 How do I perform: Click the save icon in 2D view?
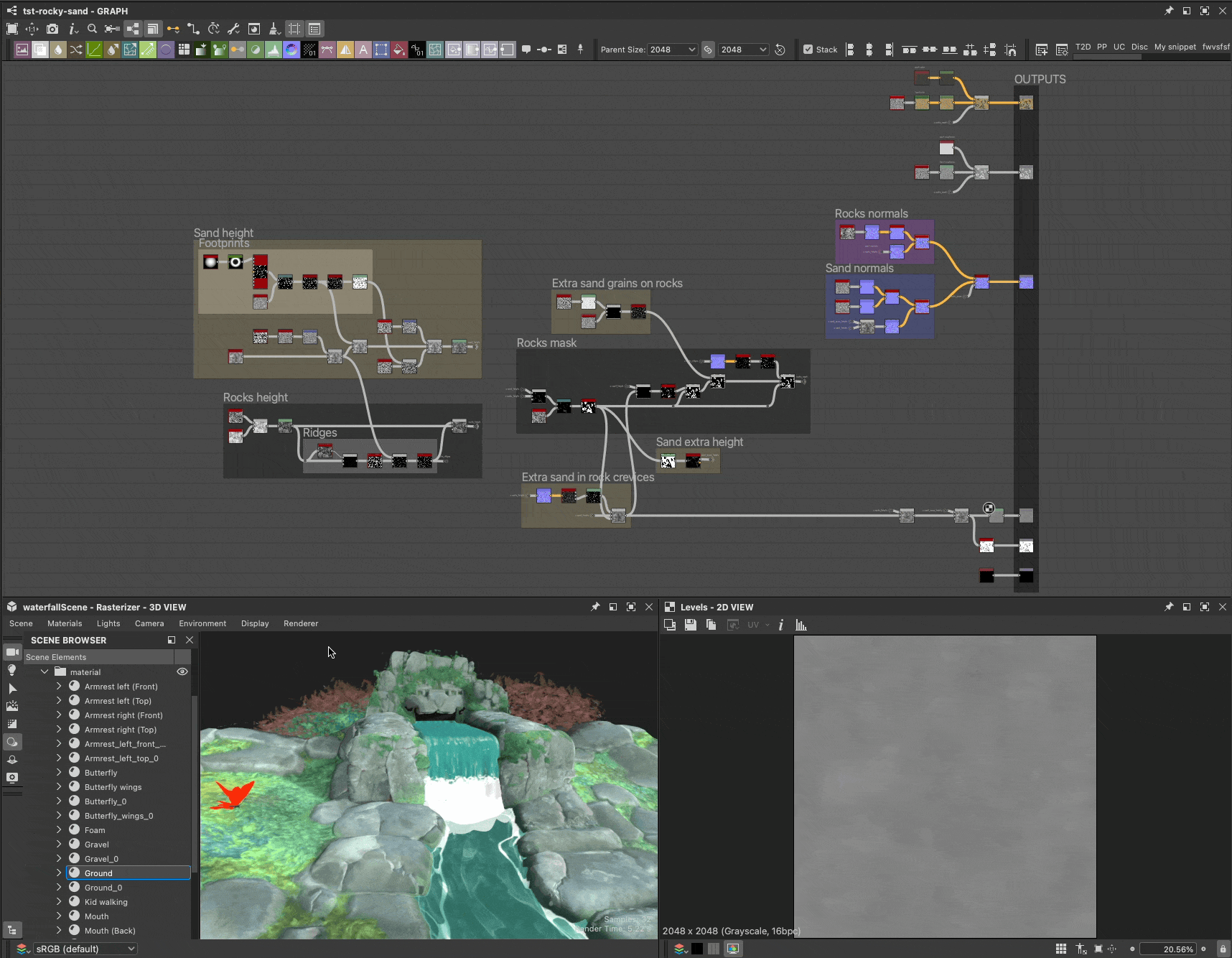pyautogui.click(x=690, y=625)
